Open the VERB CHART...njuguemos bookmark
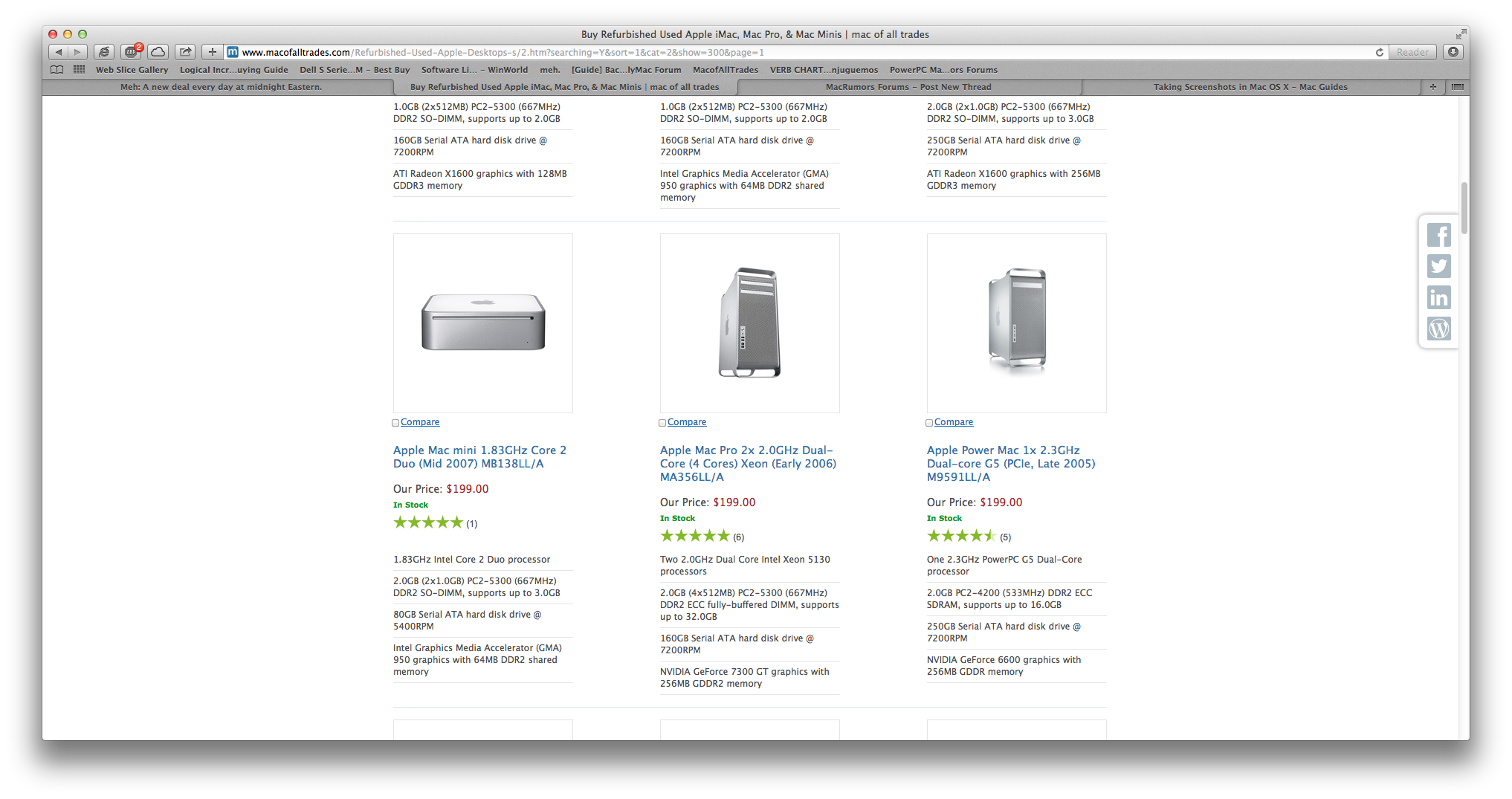Viewport: 1512px width, 799px height. coord(824,70)
